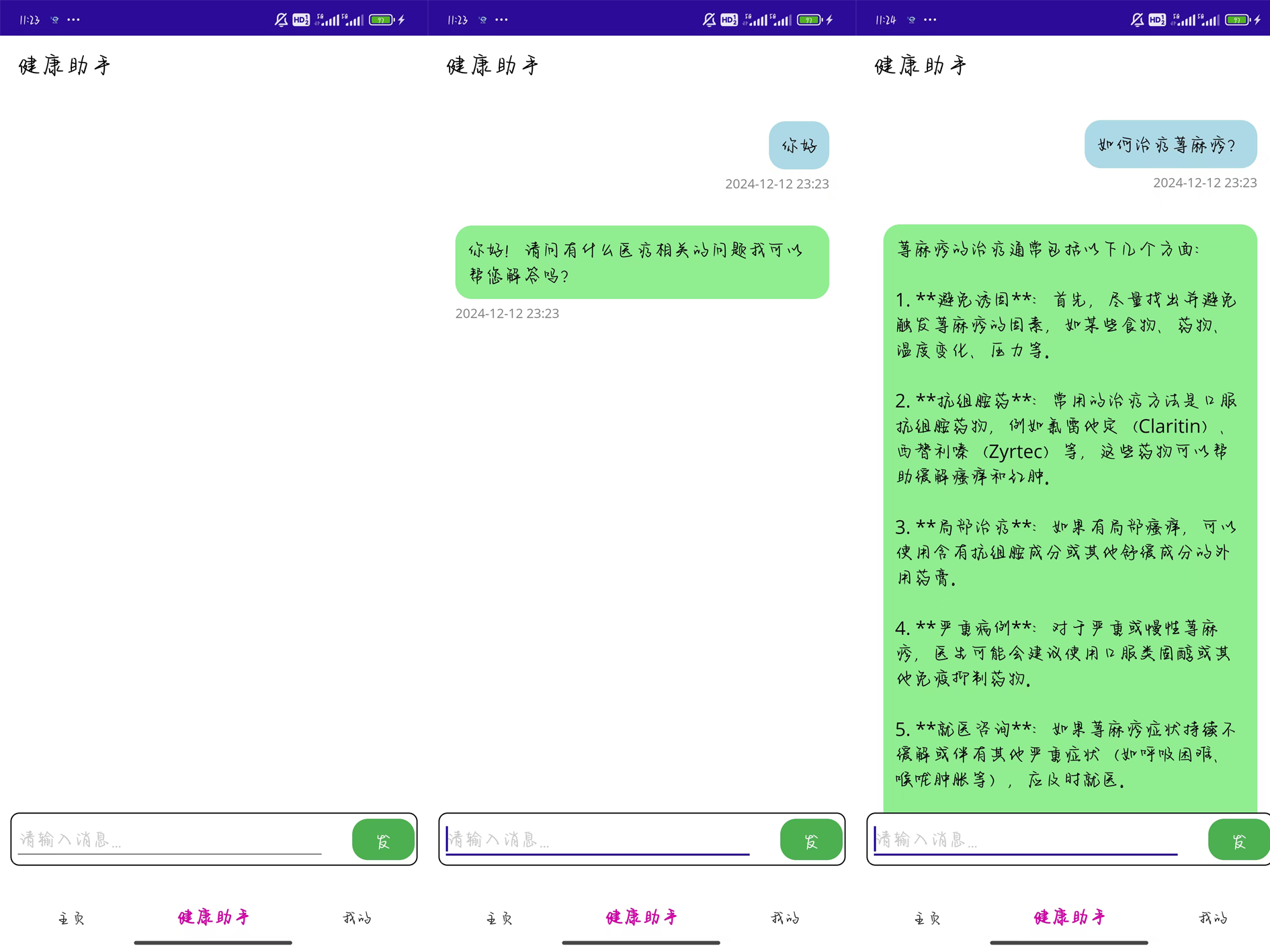Tap the send button on the first chat screen
Image resolution: width=1270 pixels, height=952 pixels.
382,840
